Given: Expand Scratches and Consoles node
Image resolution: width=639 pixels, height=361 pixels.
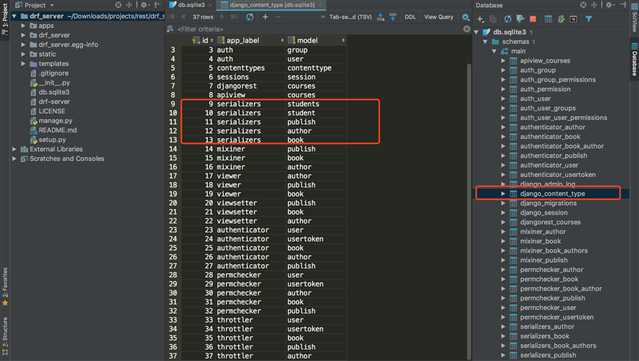Looking at the screenshot, I should 14,158.
